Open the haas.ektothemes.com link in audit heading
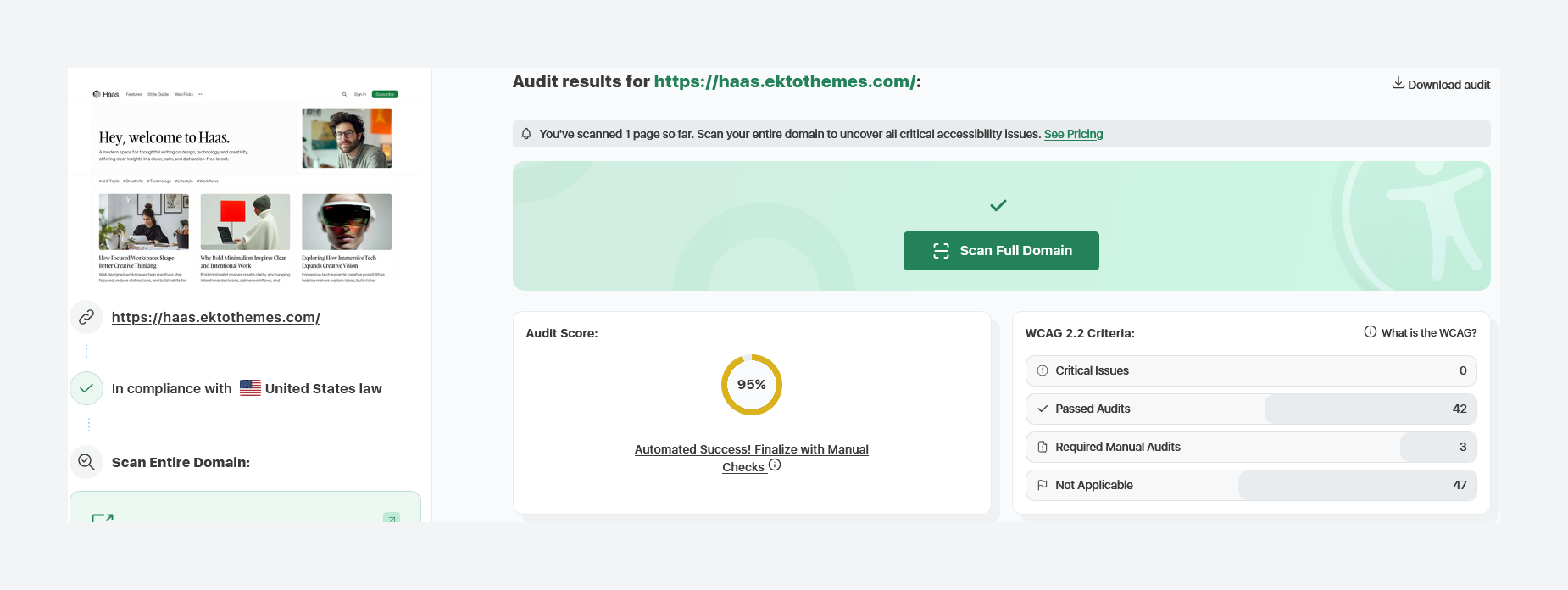The width and height of the screenshot is (1568, 590). point(785,81)
